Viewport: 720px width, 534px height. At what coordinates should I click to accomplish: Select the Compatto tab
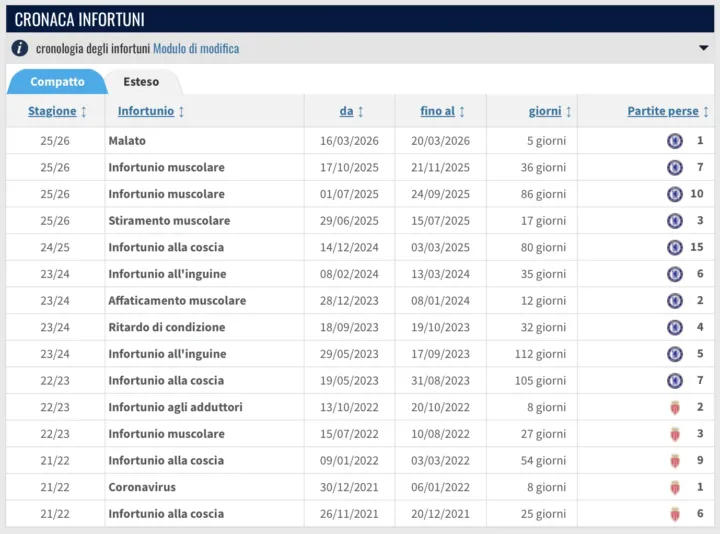point(57,82)
